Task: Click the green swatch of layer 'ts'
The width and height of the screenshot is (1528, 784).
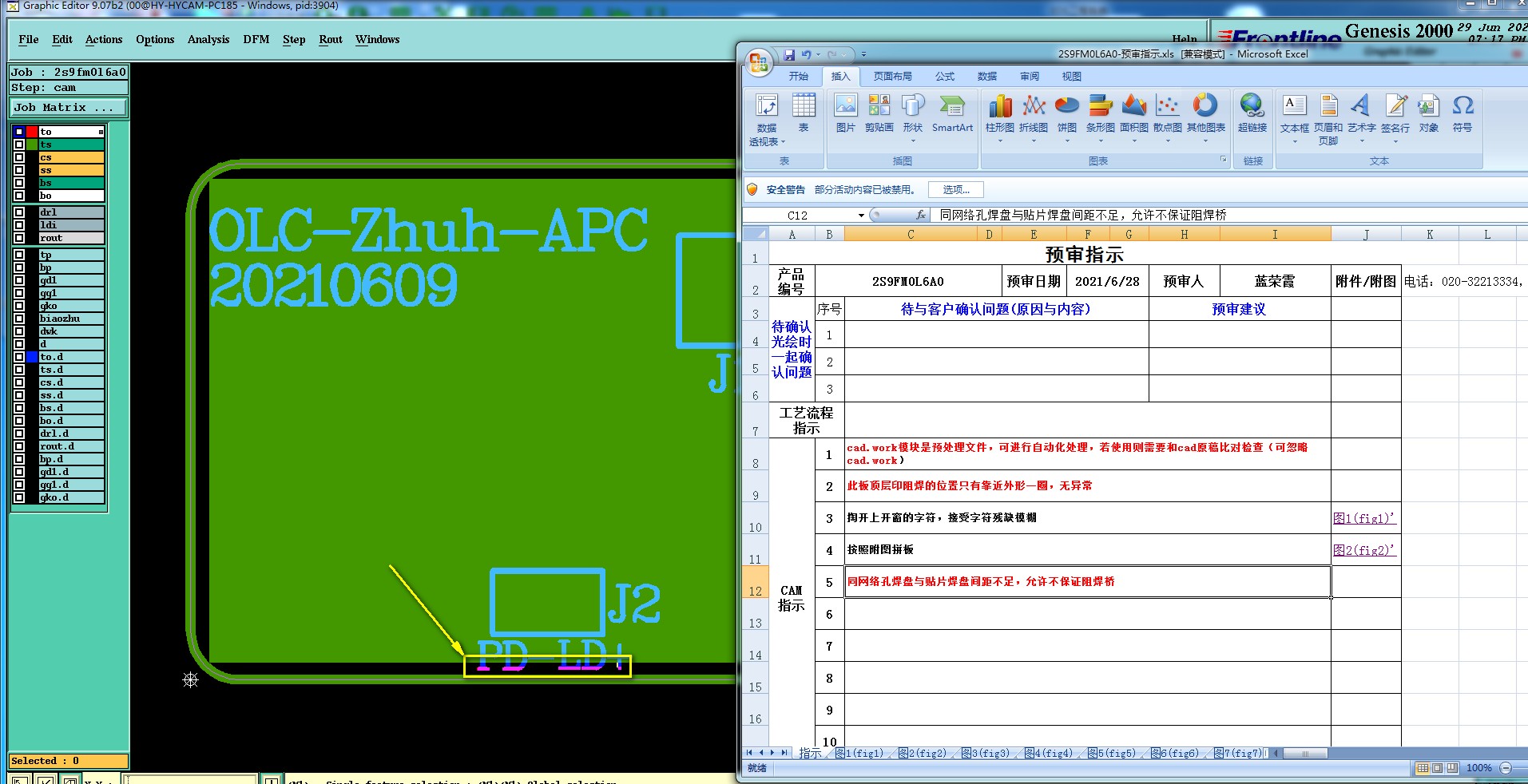Action: tap(32, 145)
